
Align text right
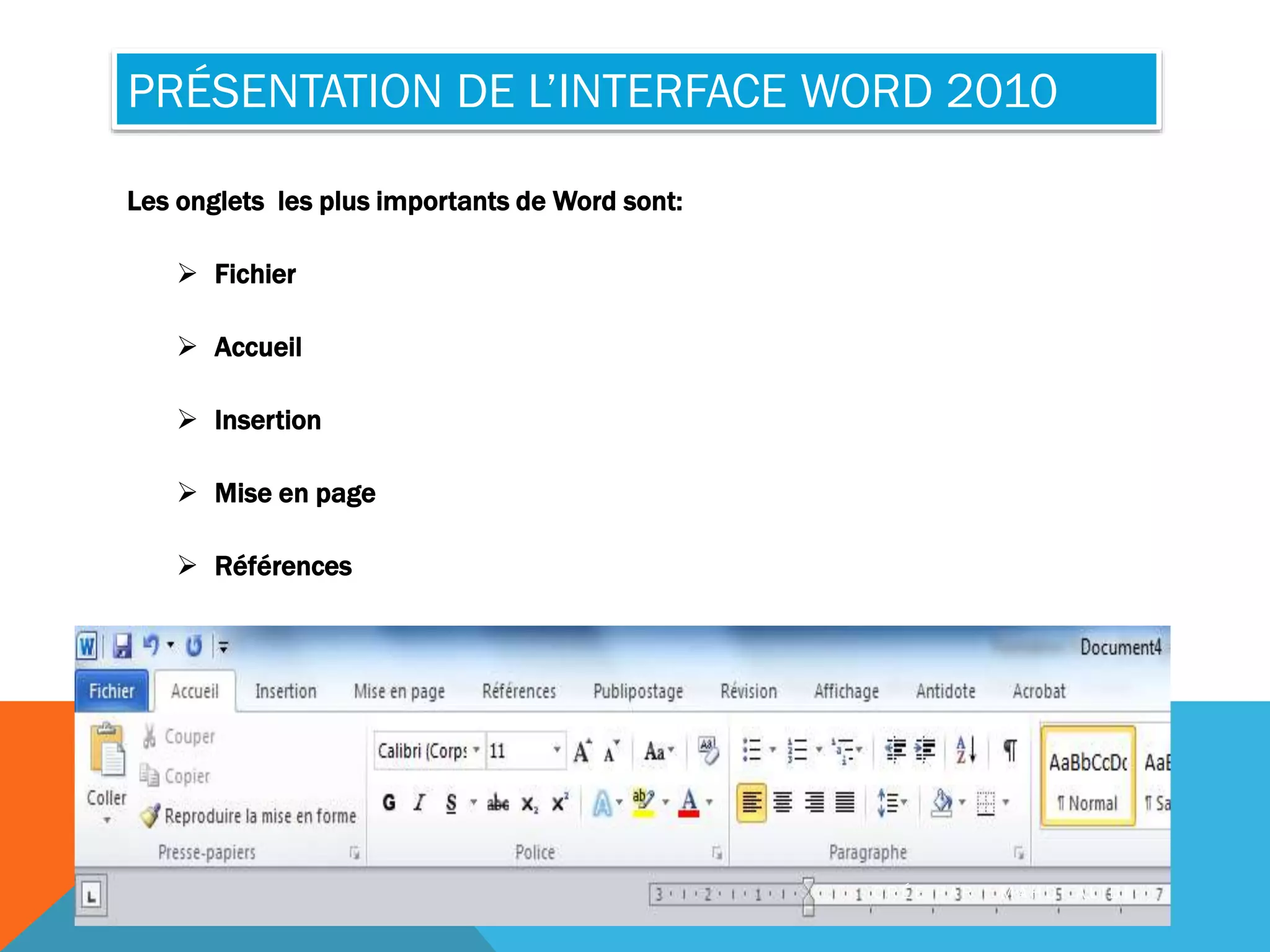pyautogui.click(x=814, y=803)
